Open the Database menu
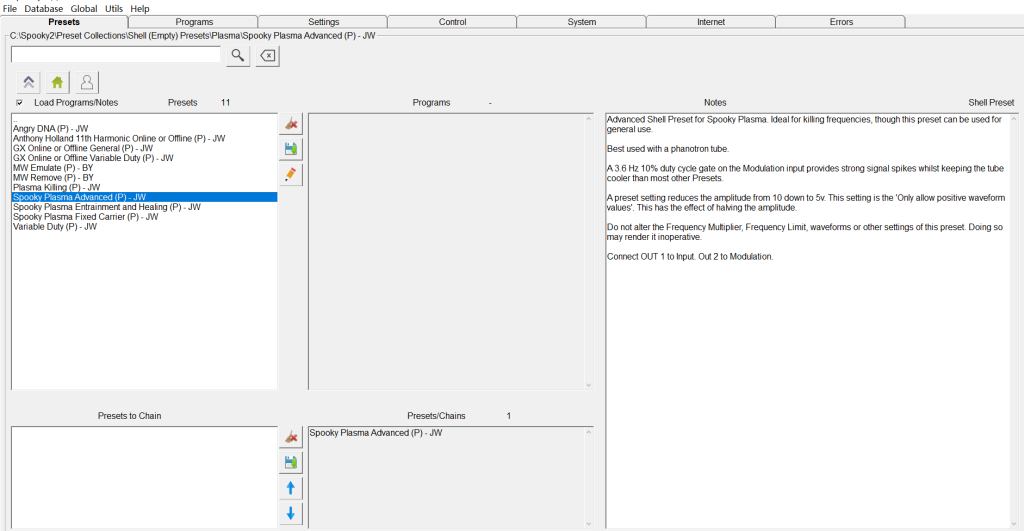 [x=43, y=8]
